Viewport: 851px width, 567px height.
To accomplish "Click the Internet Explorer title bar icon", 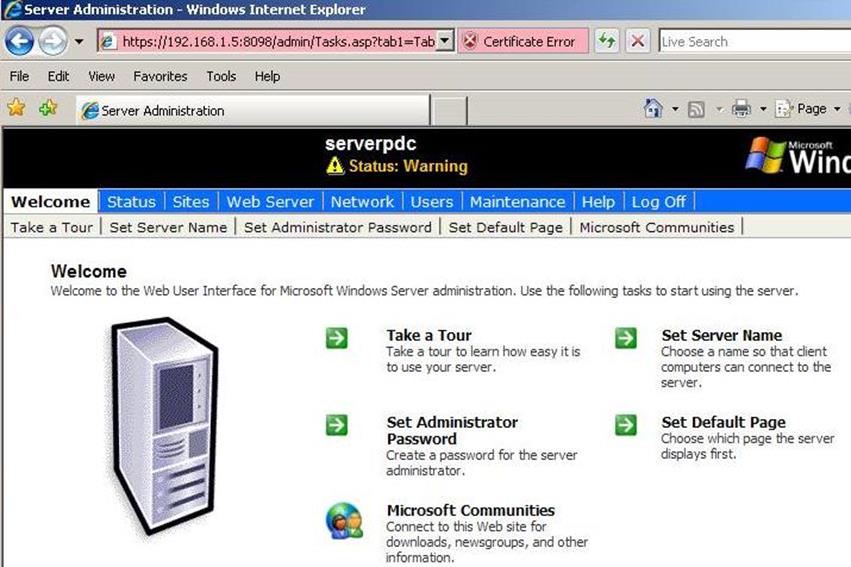I will click(x=11, y=9).
